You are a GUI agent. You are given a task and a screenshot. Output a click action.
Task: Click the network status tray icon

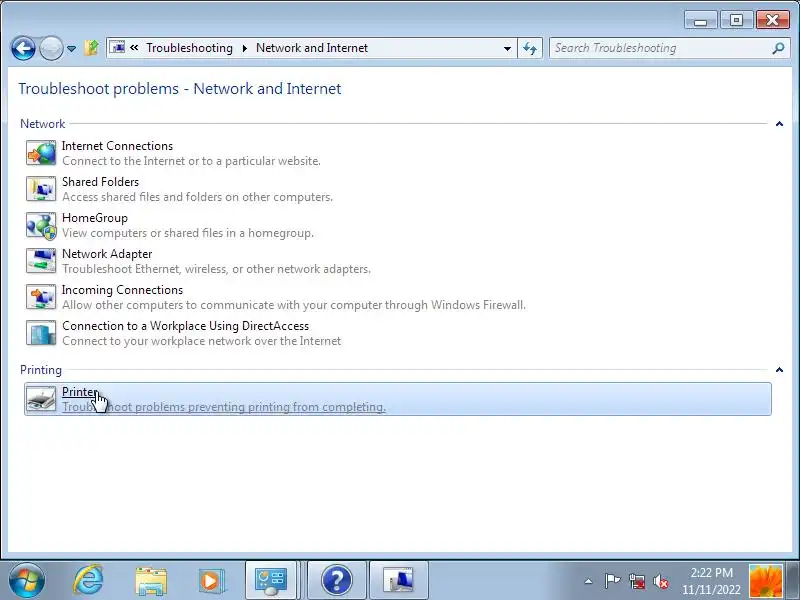point(636,581)
